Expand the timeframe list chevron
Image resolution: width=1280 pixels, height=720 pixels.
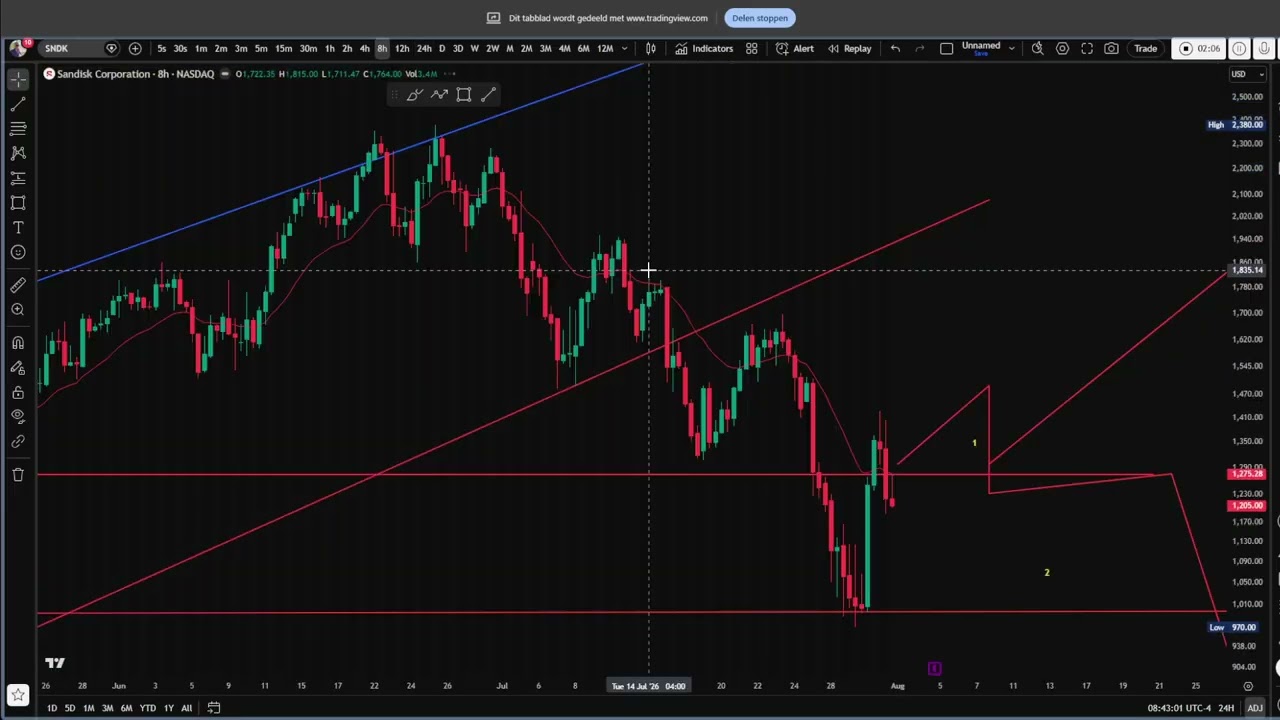624,48
